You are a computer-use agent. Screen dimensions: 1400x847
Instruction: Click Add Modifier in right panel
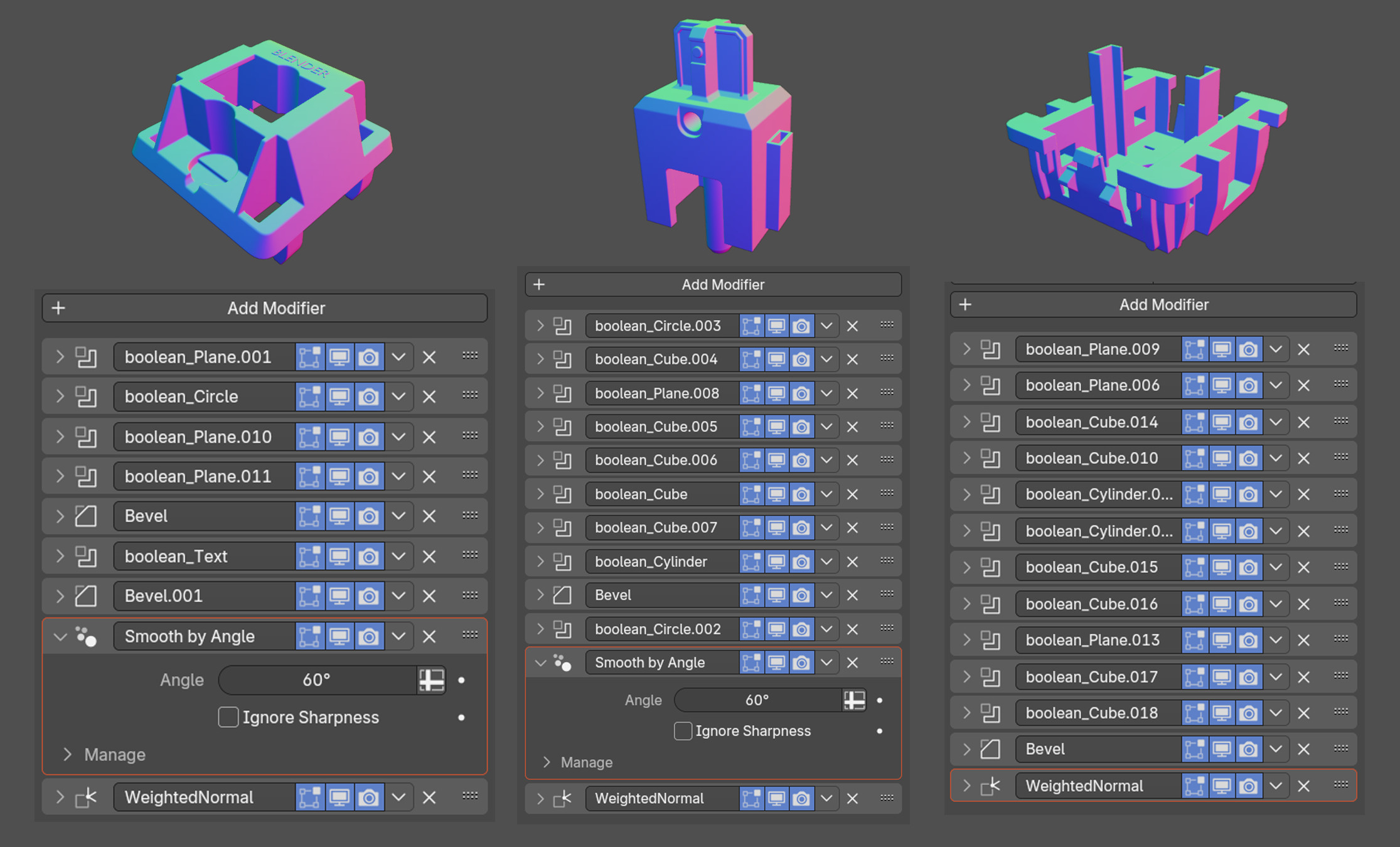click(x=1153, y=305)
